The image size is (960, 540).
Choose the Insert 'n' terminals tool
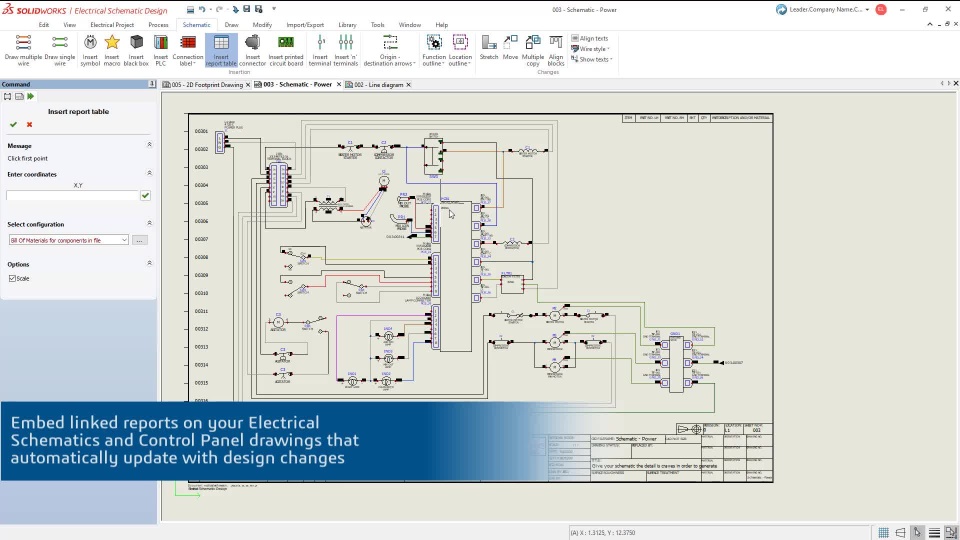(345, 50)
